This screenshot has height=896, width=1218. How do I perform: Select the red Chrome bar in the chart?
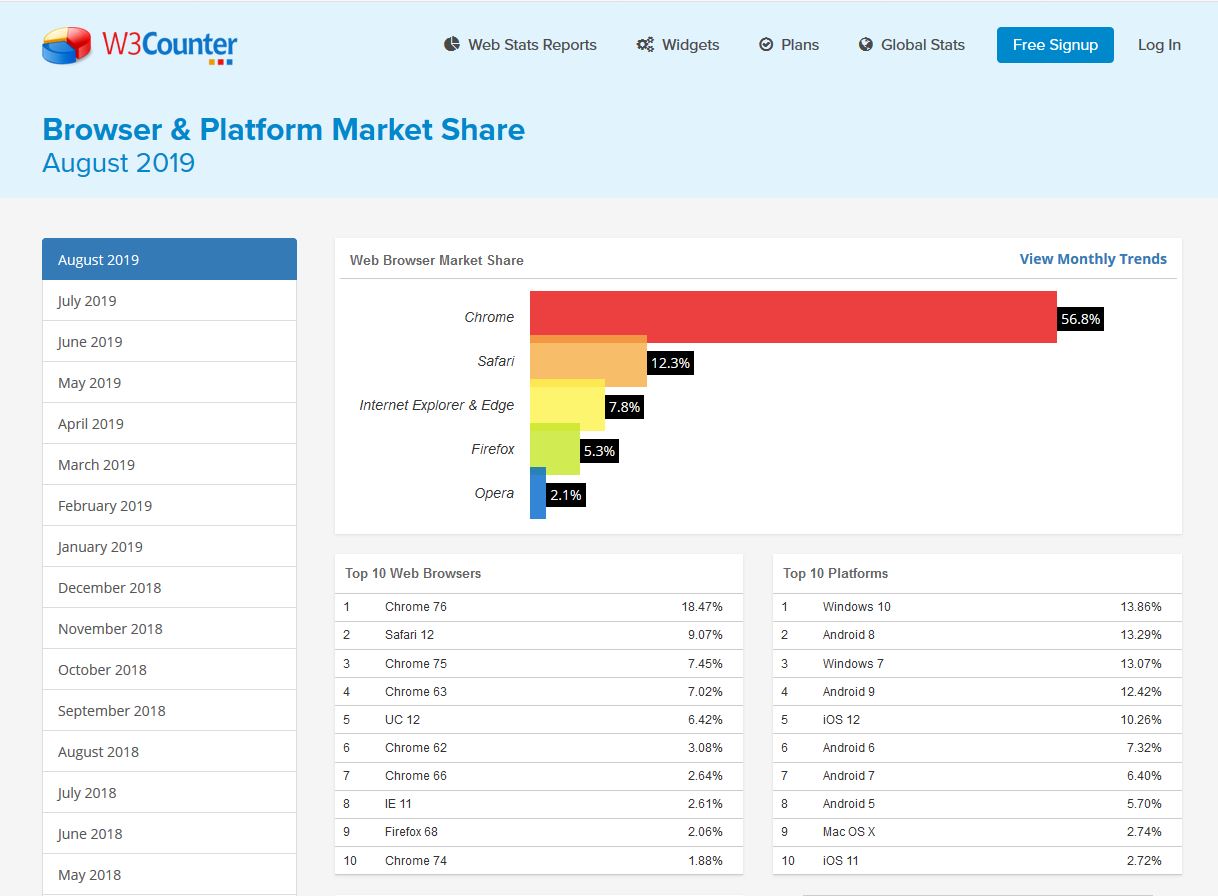(x=790, y=317)
